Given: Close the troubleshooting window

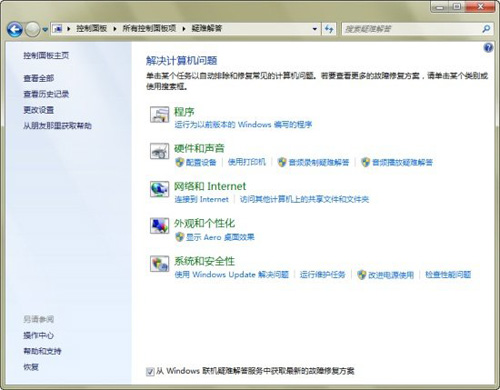Looking at the screenshot, I should click(480, 7).
